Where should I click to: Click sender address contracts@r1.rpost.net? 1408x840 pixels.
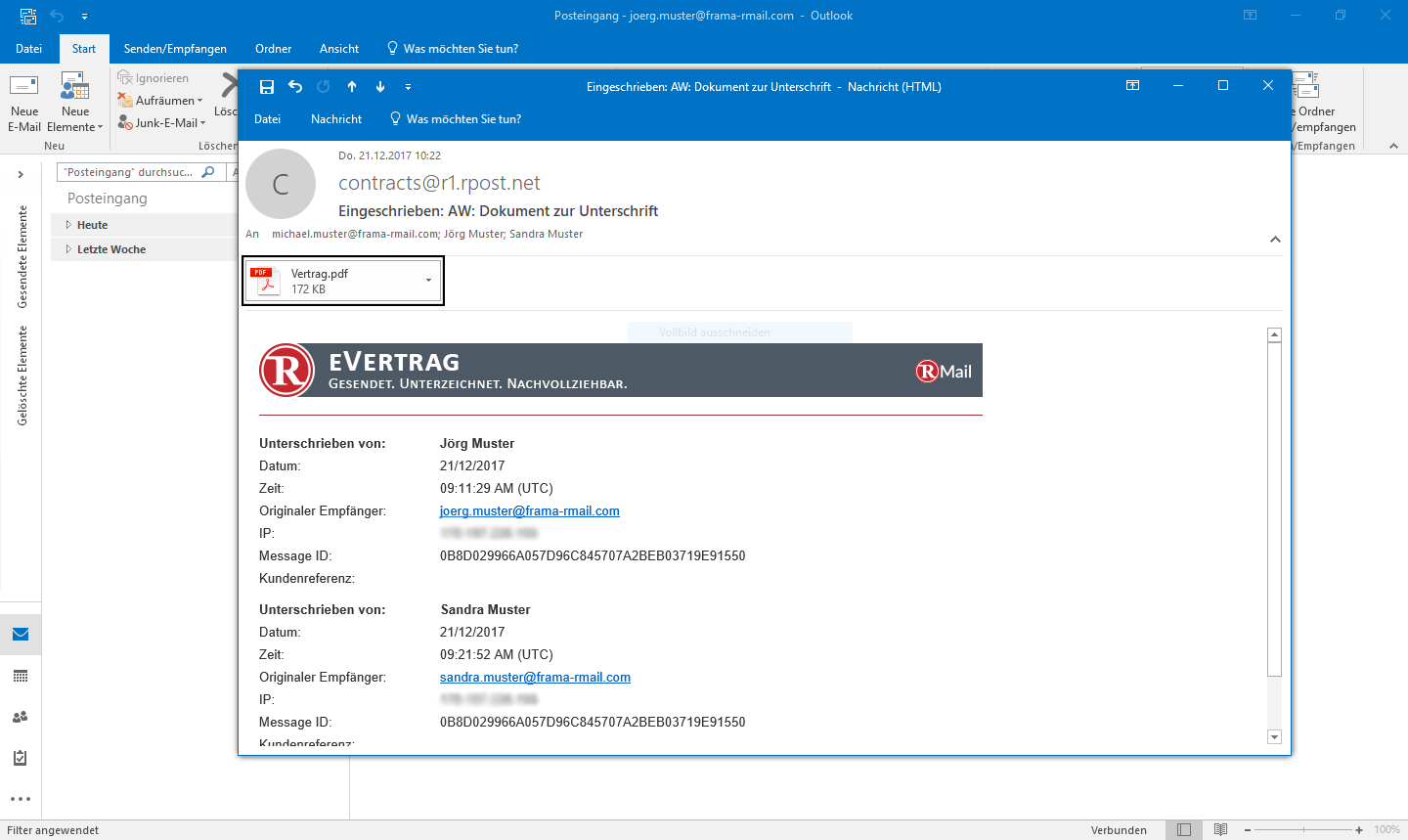pos(439,183)
